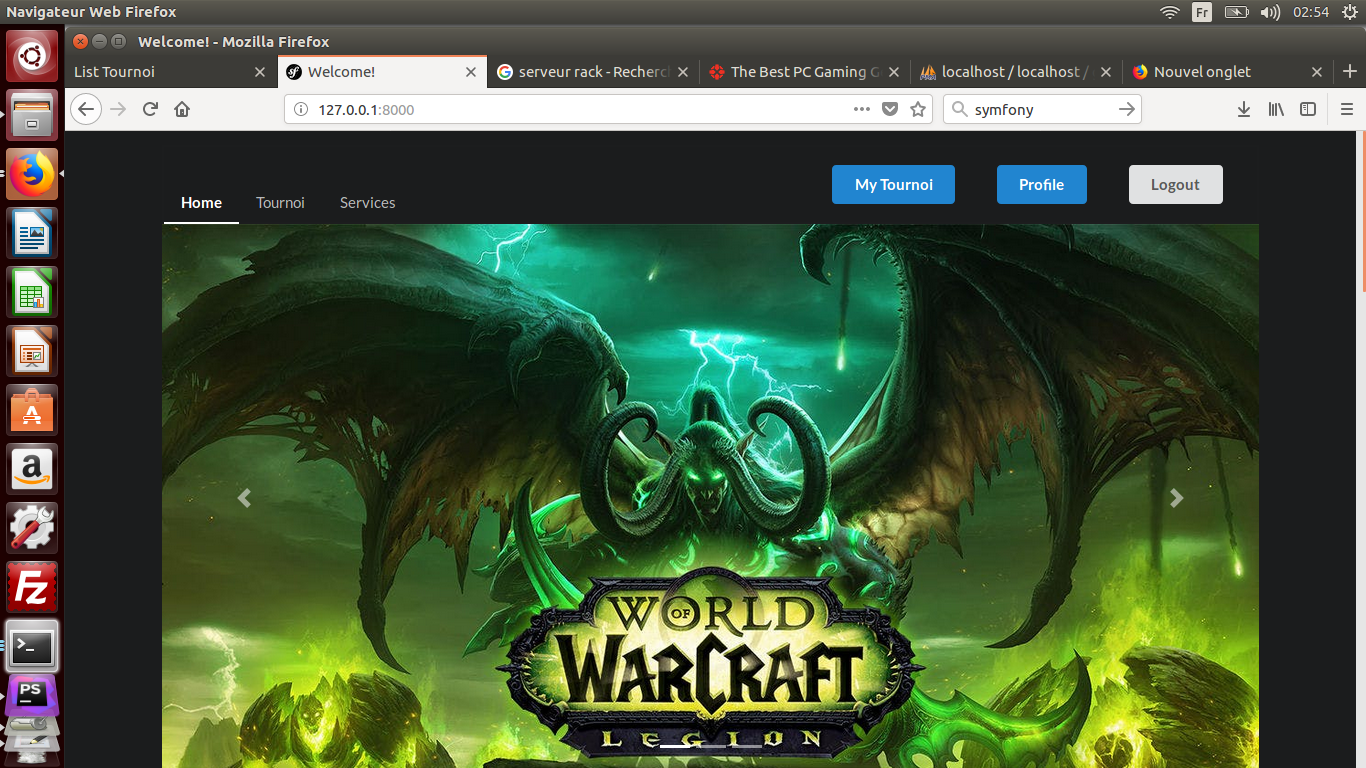Open page actions three-dot menu

pos(862,109)
